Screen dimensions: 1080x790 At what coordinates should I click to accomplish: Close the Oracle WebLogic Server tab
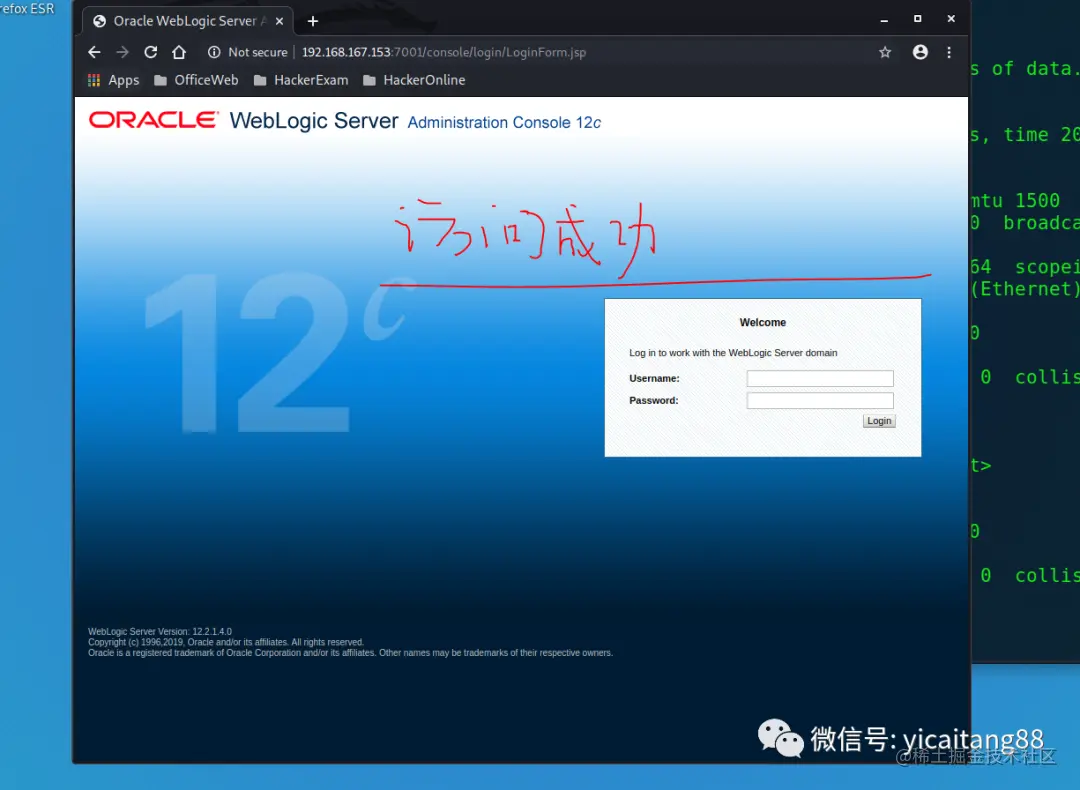[279, 21]
